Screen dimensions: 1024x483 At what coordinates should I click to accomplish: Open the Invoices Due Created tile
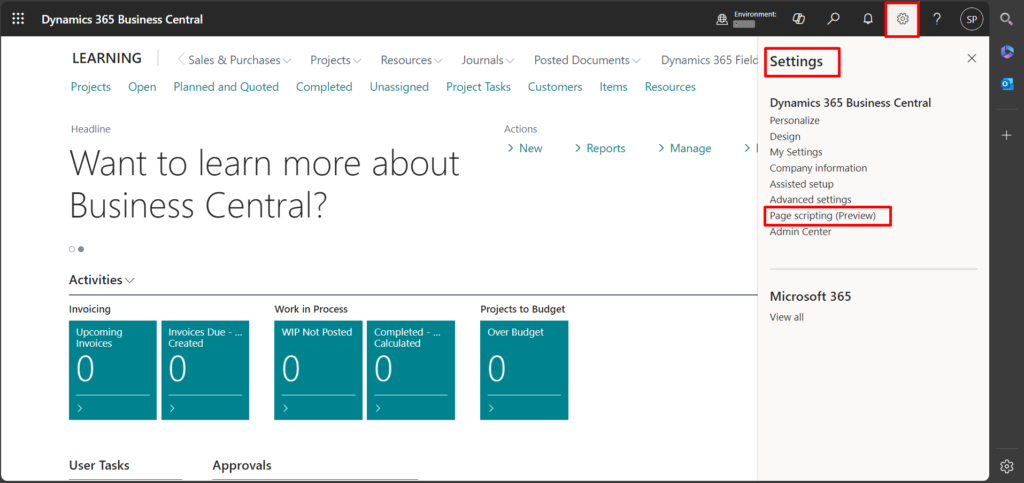tap(205, 370)
